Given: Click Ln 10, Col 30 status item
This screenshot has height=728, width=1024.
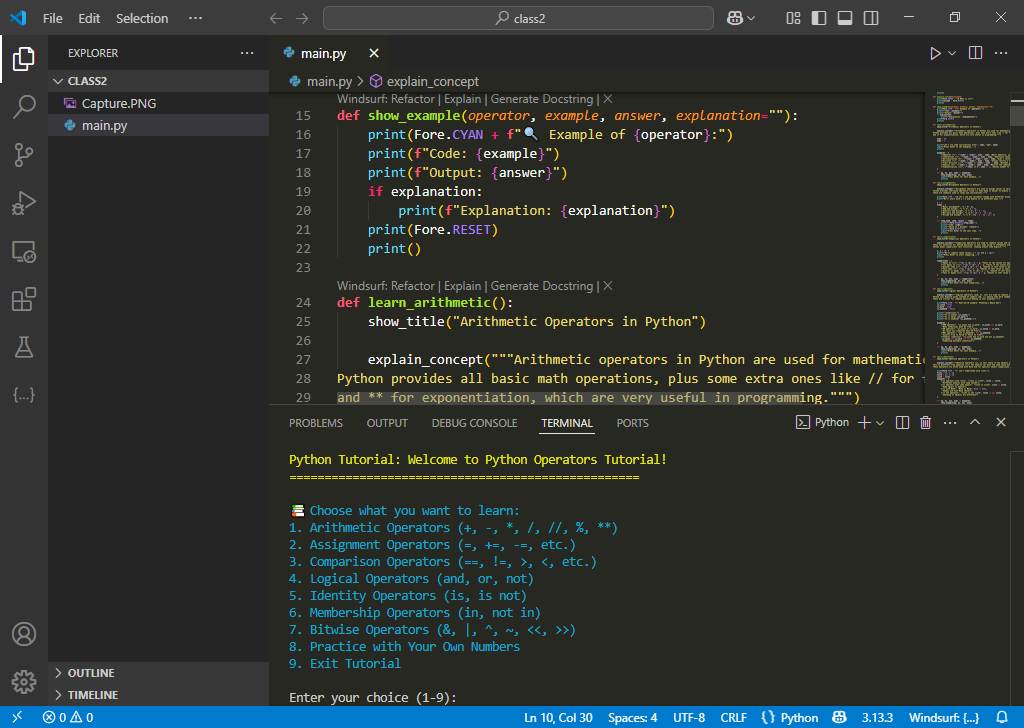Looking at the screenshot, I should pyautogui.click(x=558, y=717).
